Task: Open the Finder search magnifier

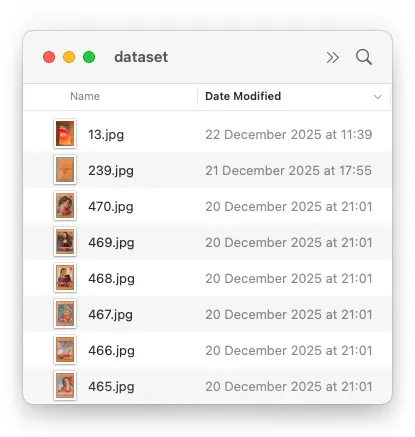Action: 364,57
